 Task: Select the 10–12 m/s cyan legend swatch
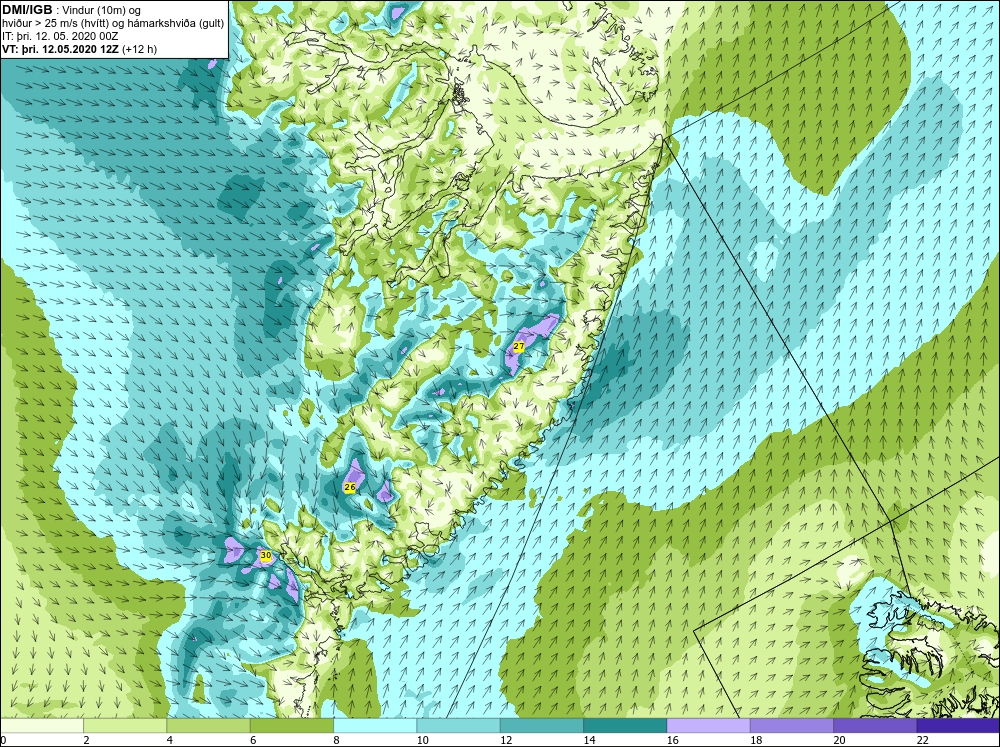459,725
